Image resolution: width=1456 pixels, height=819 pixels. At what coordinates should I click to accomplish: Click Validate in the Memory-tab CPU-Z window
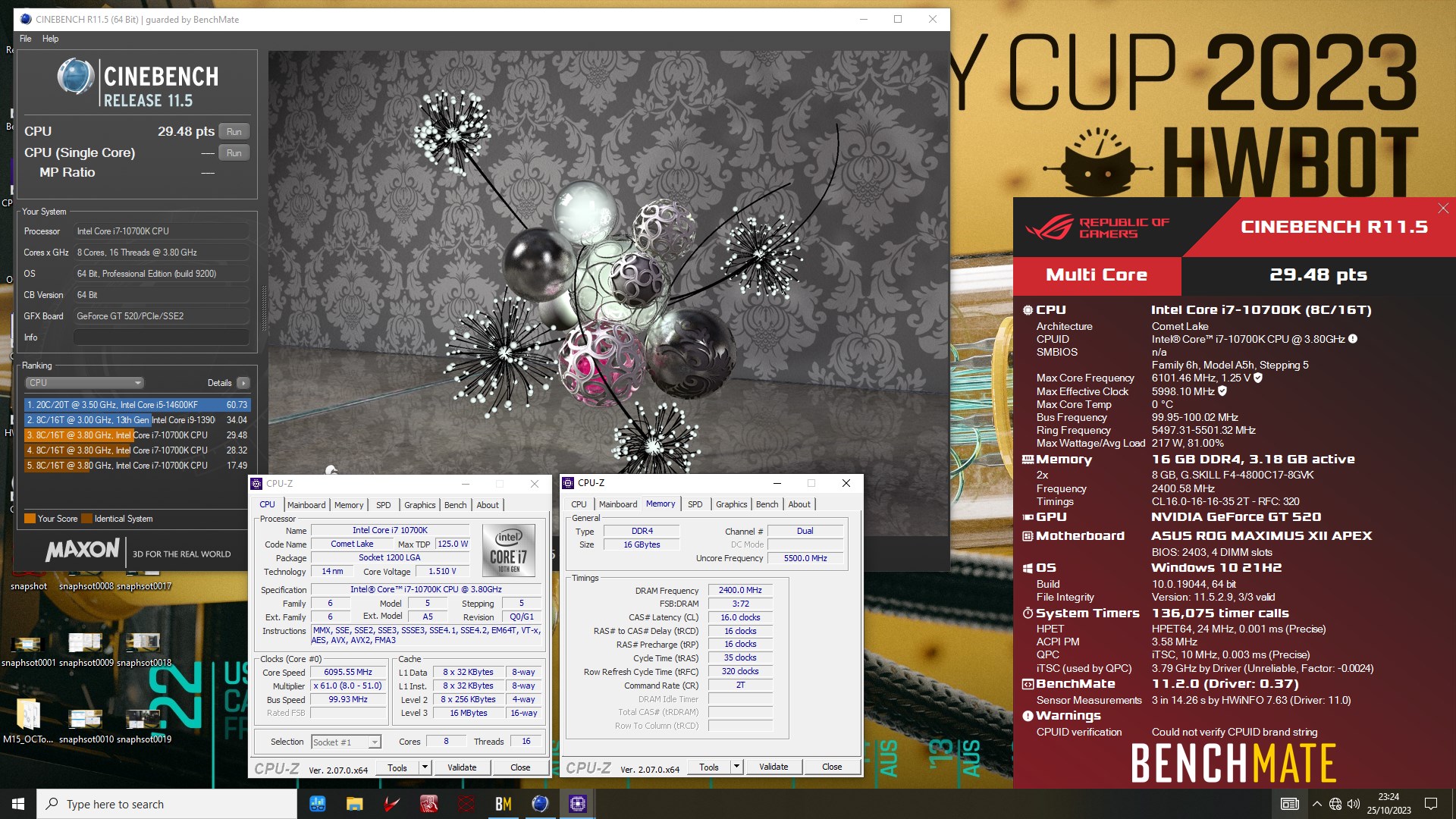click(773, 767)
